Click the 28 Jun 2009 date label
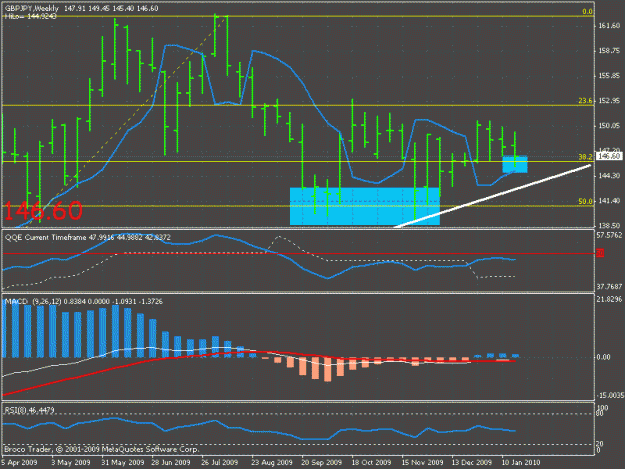This screenshot has height=469, width=625. coord(171,463)
